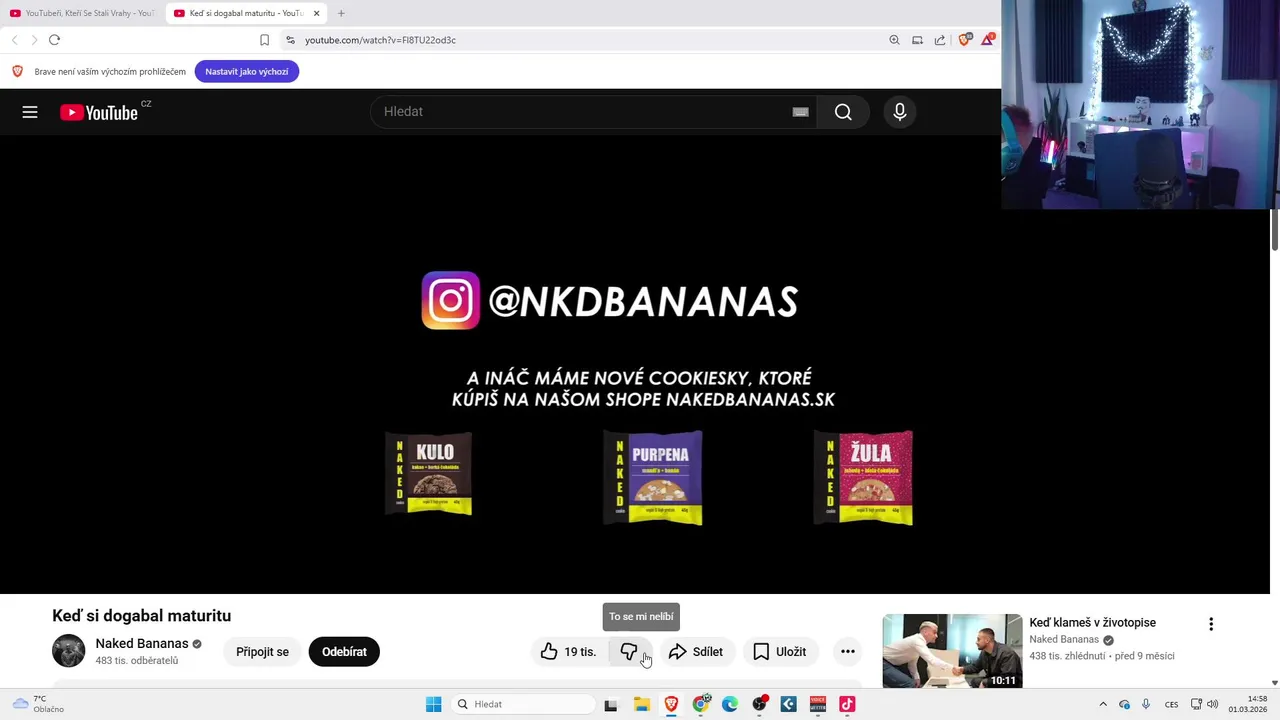Viewport: 1280px width, 720px height.
Task: Open Brave browser taskbar icon
Action: (x=671, y=704)
